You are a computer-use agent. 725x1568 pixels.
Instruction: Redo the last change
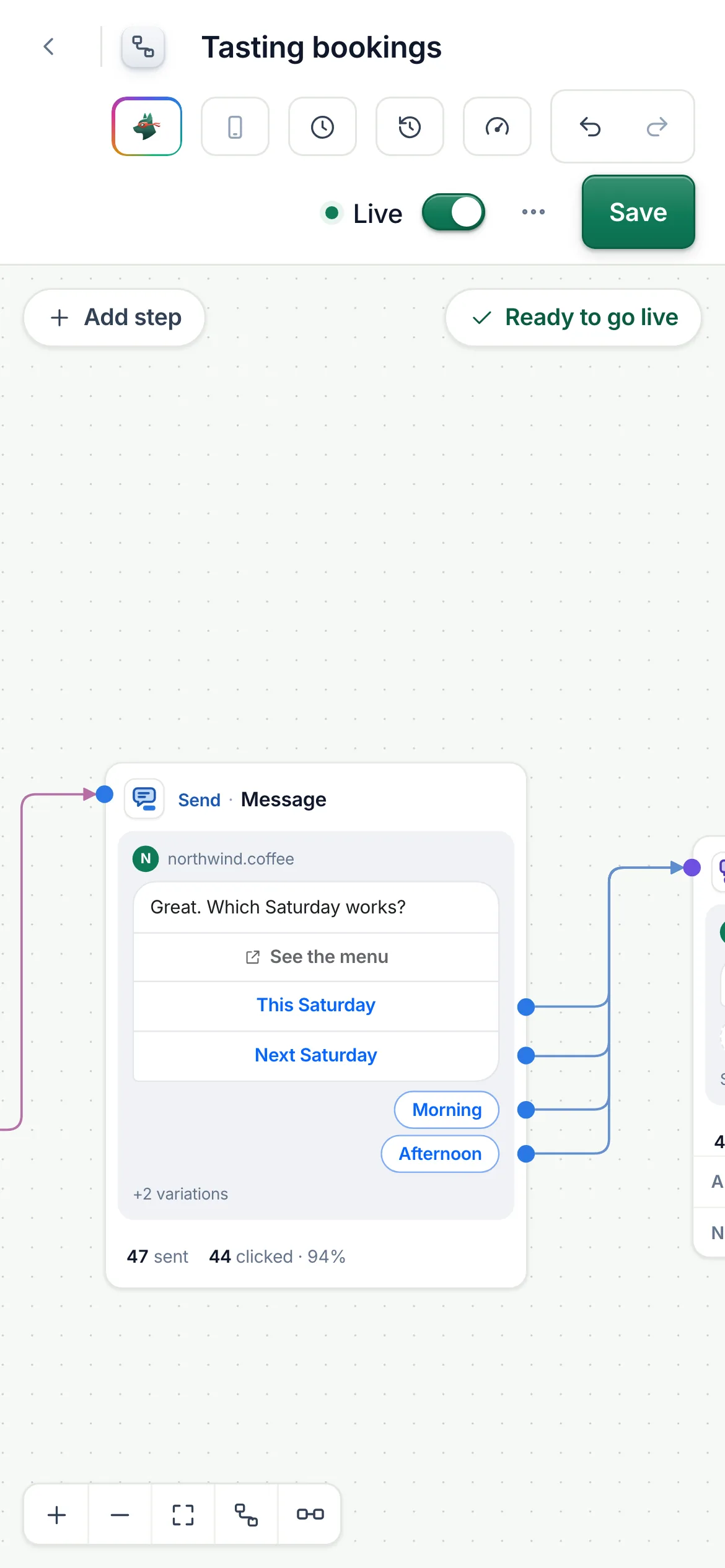pyautogui.click(x=656, y=126)
